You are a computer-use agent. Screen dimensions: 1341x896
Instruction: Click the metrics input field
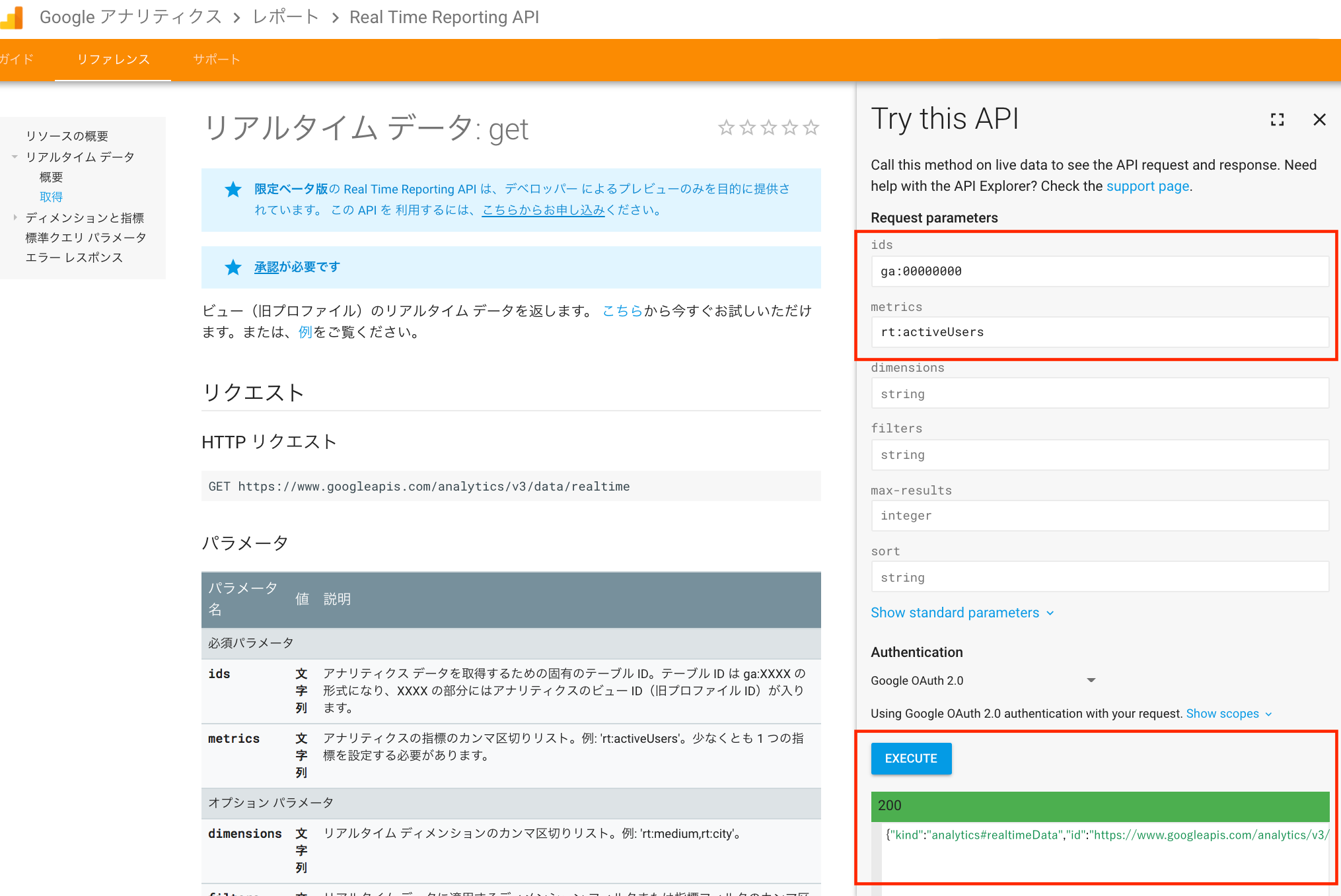tap(1099, 332)
